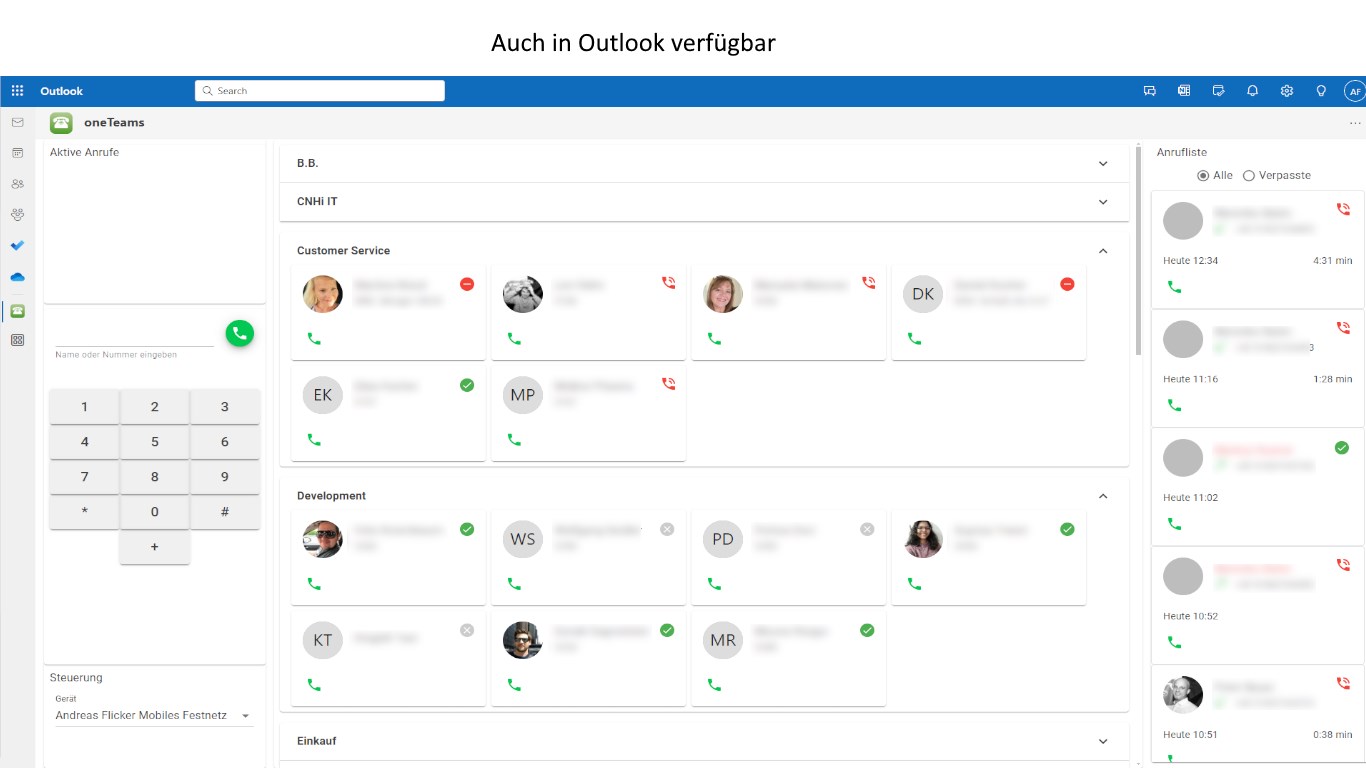Click the hash dial pad key
The width and height of the screenshot is (1366, 768).
[x=225, y=512]
